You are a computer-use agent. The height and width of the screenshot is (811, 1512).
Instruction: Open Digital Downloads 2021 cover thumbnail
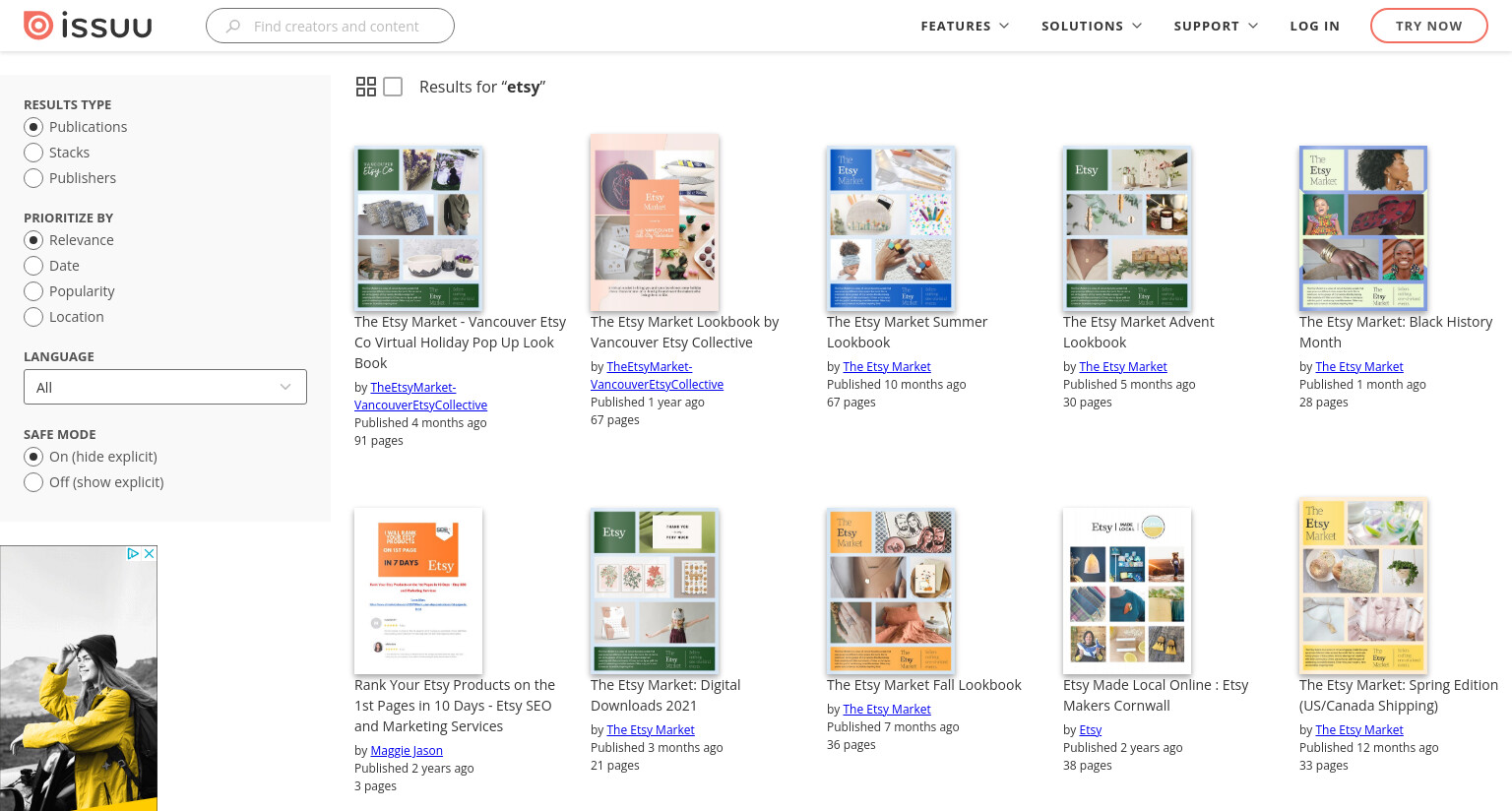tap(655, 591)
